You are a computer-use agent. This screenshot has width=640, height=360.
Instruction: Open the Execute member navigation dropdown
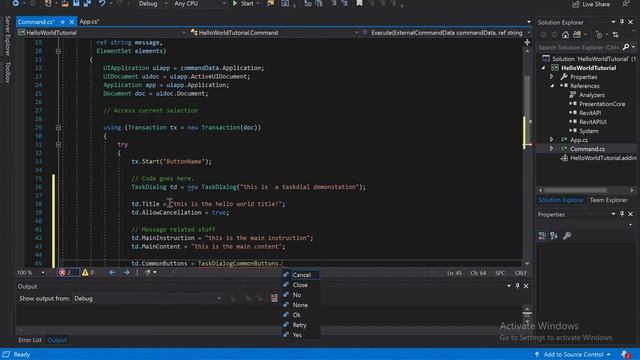(x=447, y=33)
